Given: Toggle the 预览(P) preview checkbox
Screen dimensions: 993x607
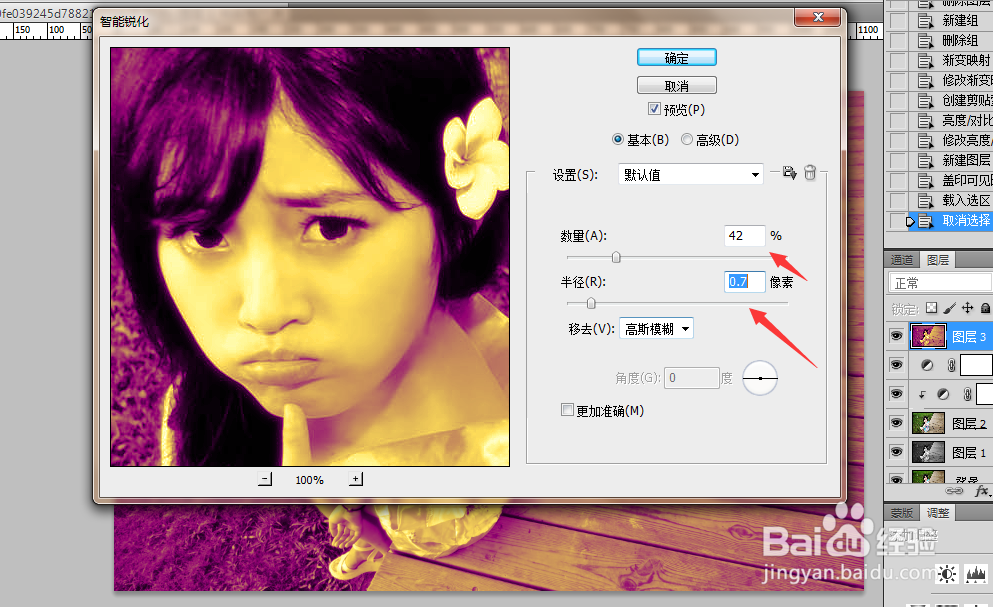Looking at the screenshot, I should coord(654,109).
